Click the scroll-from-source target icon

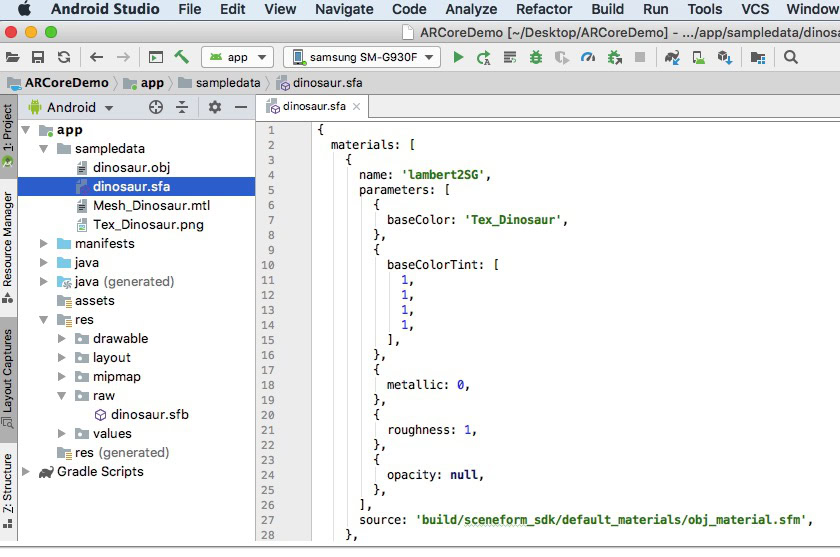[156, 107]
